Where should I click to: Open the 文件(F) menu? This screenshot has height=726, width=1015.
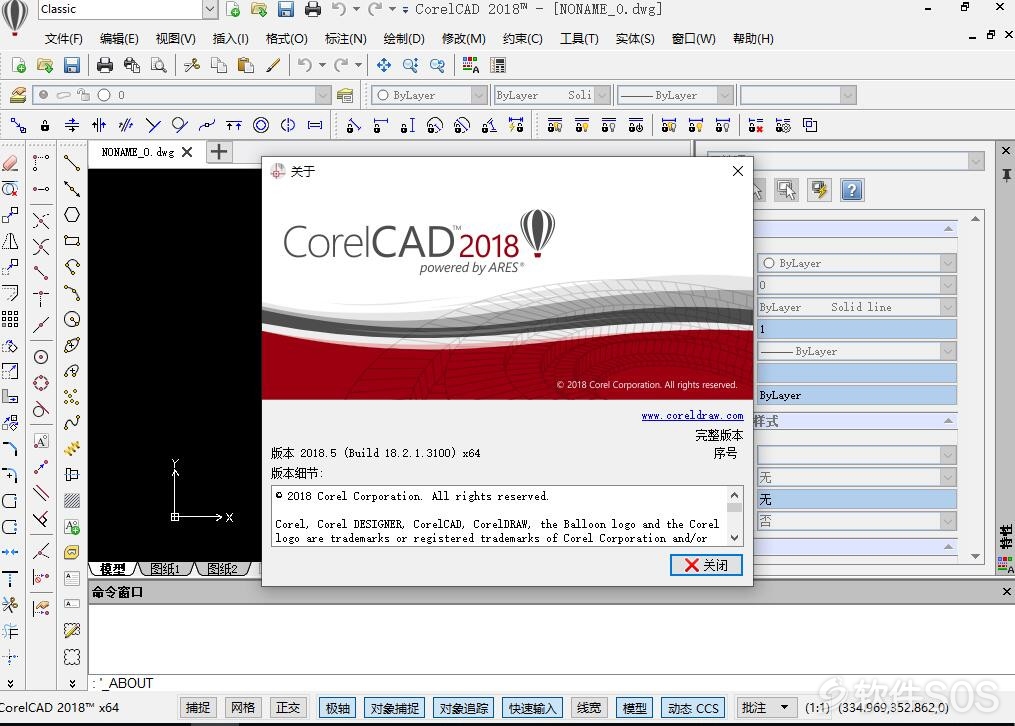pos(63,39)
